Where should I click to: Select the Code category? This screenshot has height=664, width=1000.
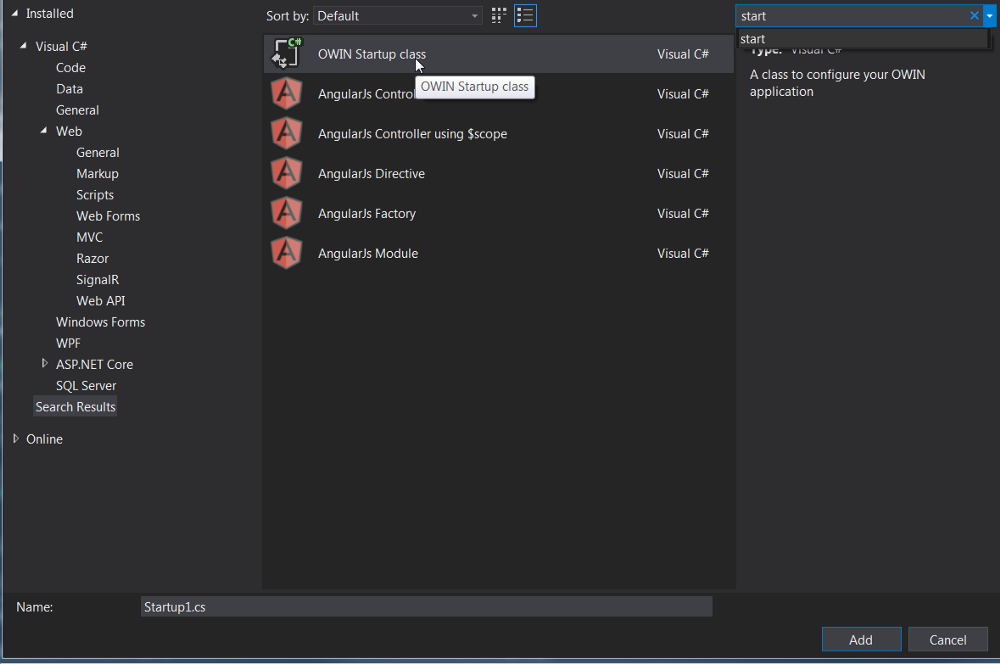pos(71,68)
